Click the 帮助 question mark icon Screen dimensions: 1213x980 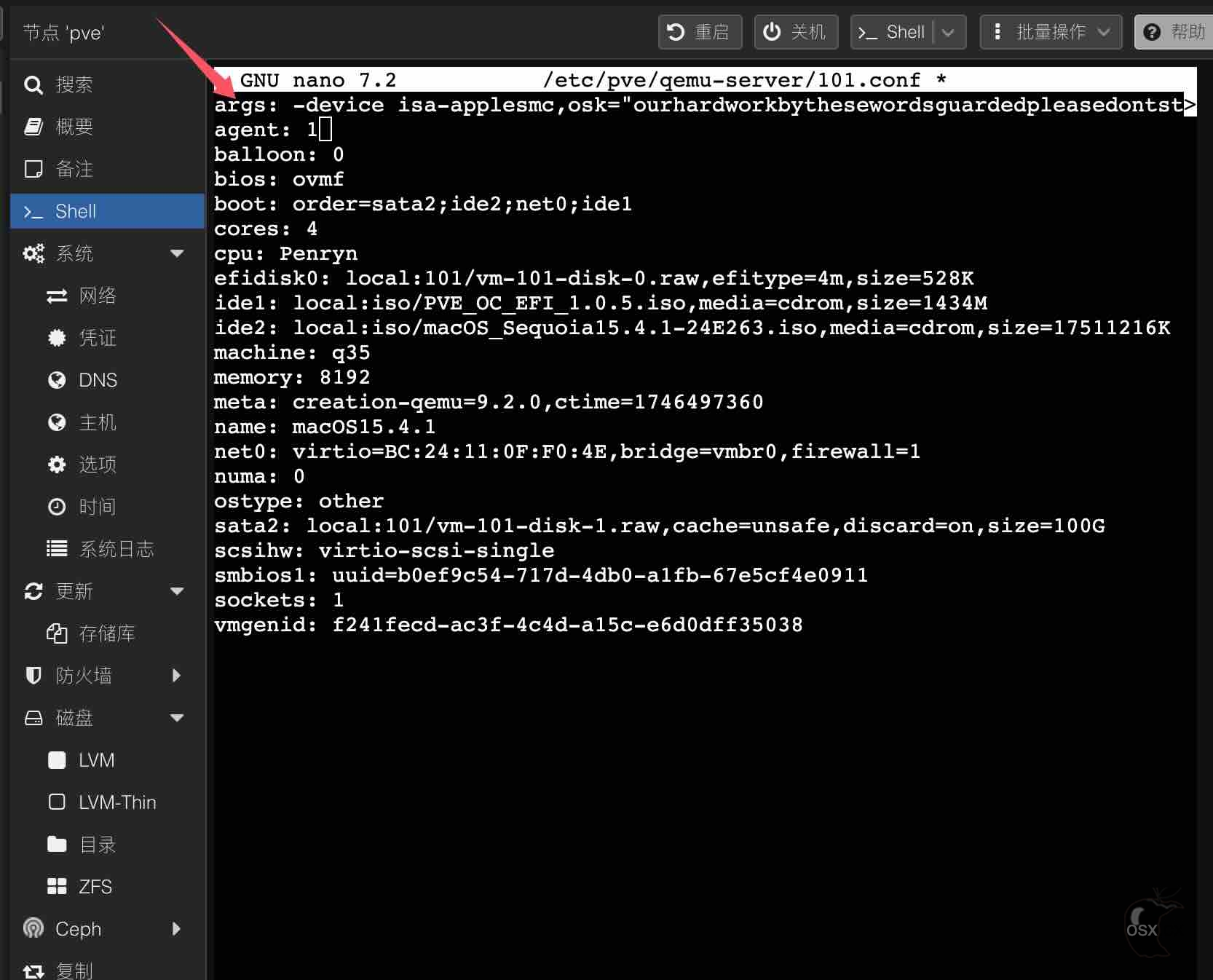point(1152,32)
